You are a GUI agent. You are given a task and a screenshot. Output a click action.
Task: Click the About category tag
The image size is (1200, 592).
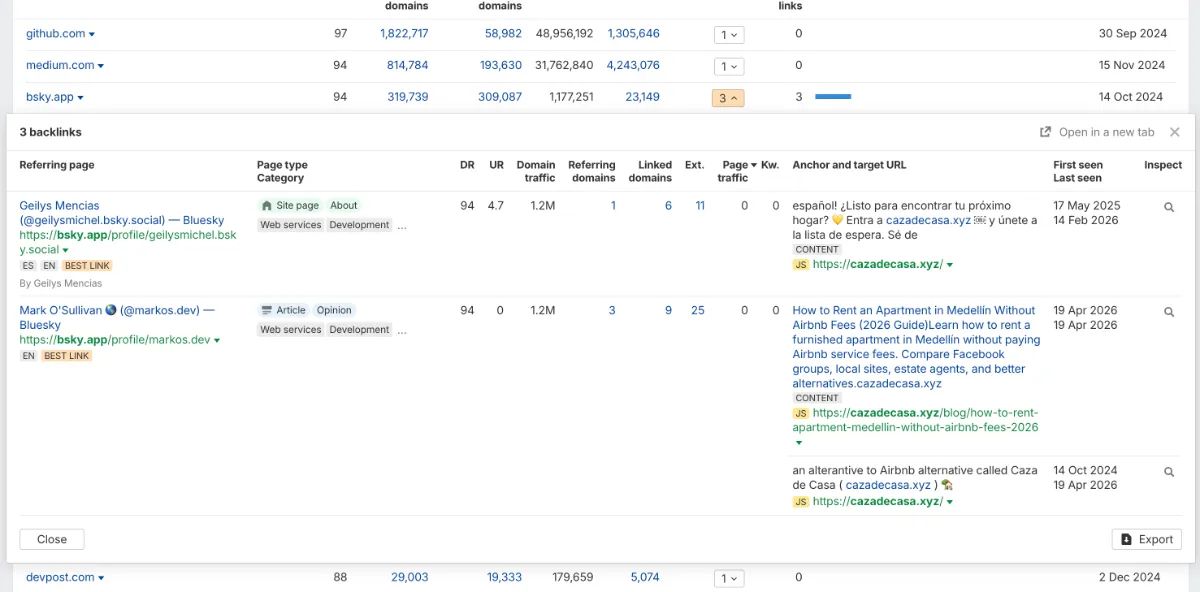coord(344,206)
